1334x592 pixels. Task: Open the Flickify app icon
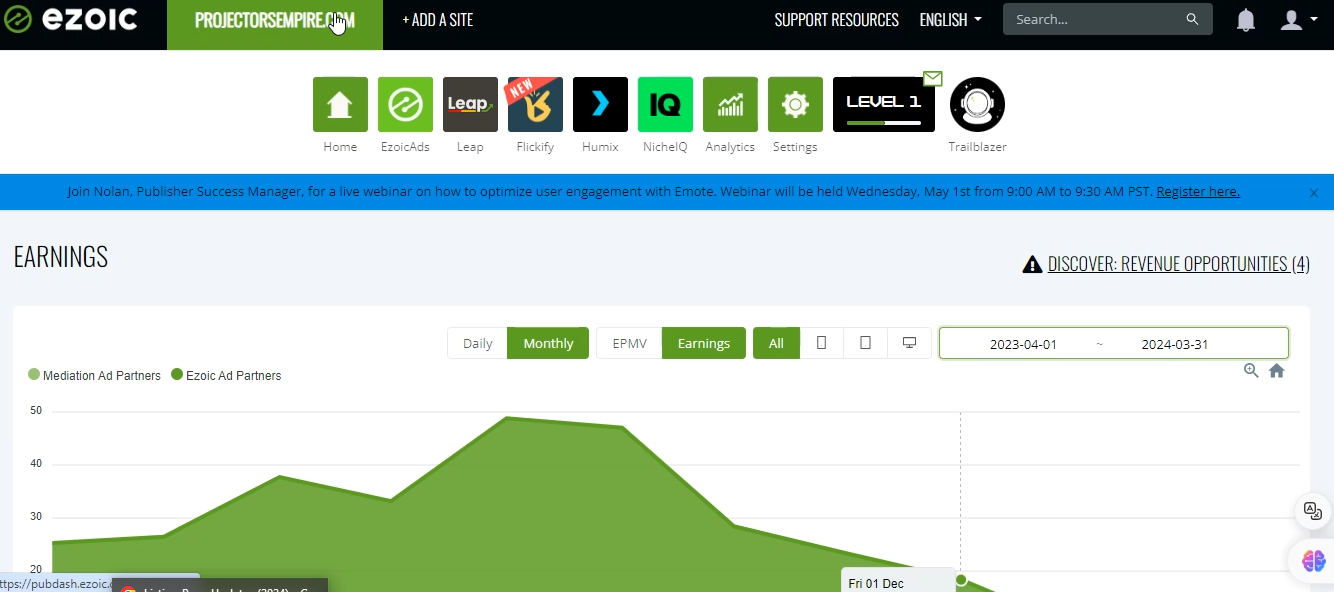point(535,104)
